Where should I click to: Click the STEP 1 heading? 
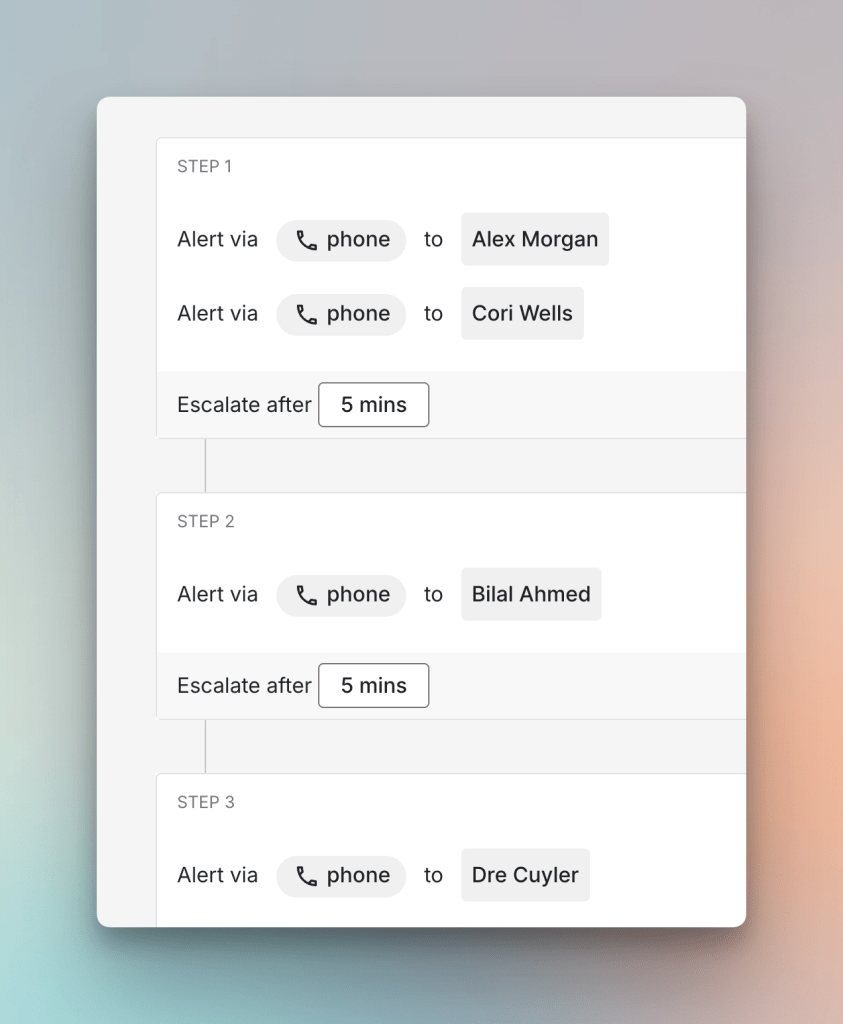(204, 166)
